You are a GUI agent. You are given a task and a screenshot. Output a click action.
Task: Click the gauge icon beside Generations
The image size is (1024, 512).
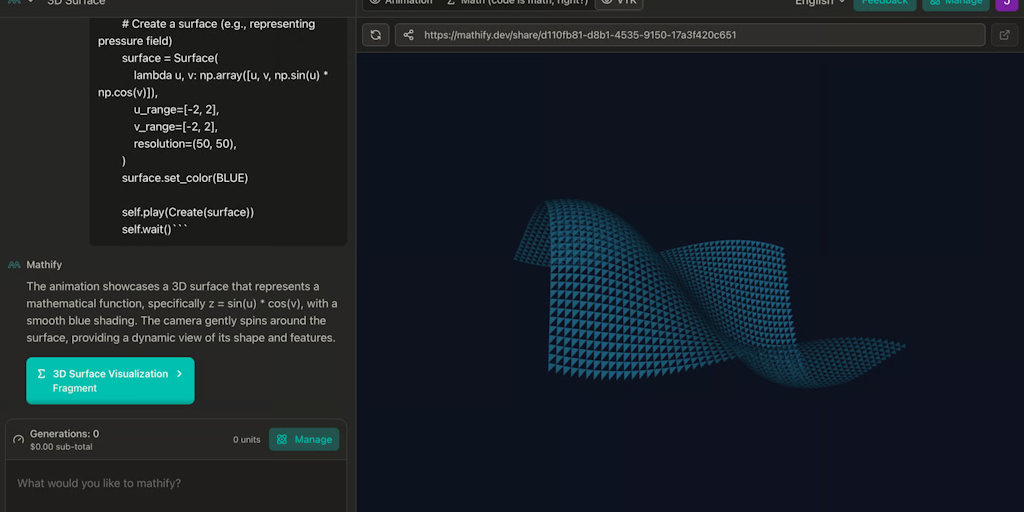(18, 440)
